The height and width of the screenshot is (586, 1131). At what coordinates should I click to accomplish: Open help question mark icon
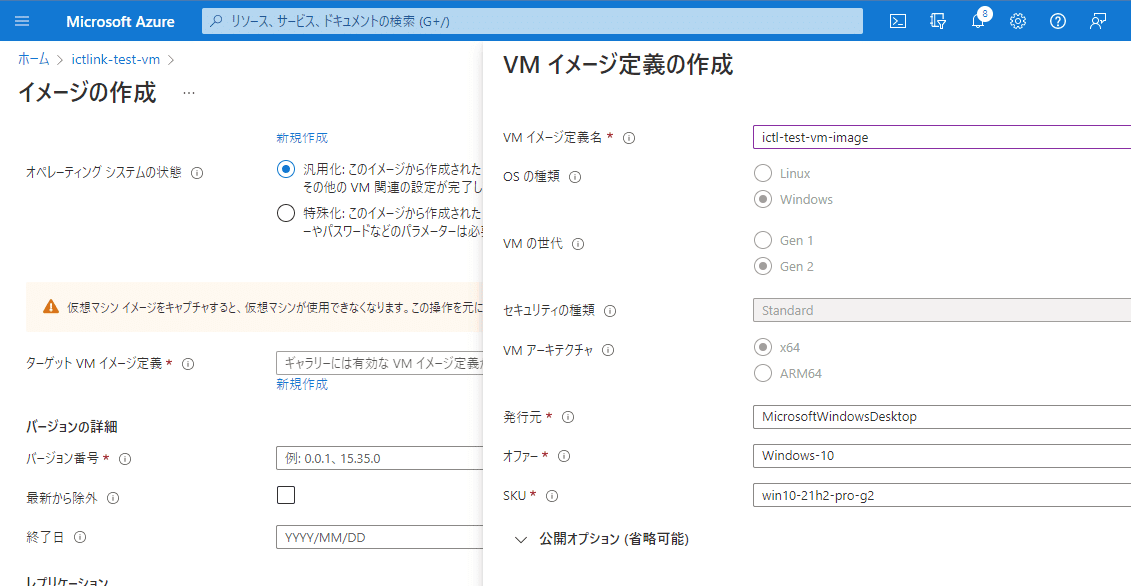pos(1057,21)
